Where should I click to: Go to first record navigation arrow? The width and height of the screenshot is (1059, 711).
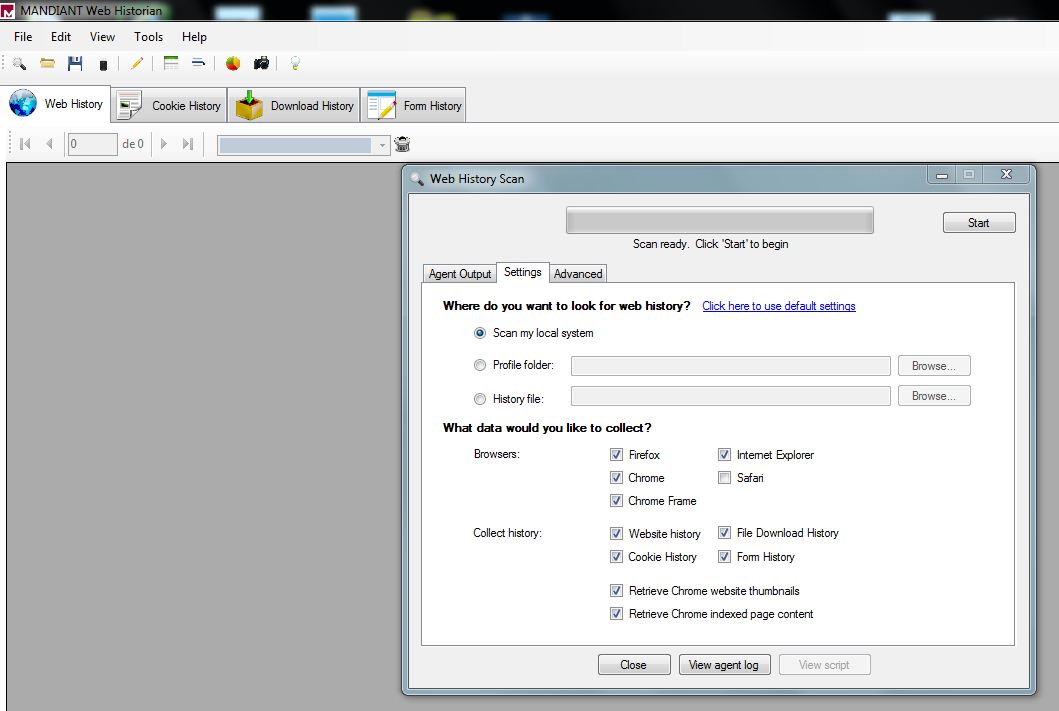click(x=26, y=144)
